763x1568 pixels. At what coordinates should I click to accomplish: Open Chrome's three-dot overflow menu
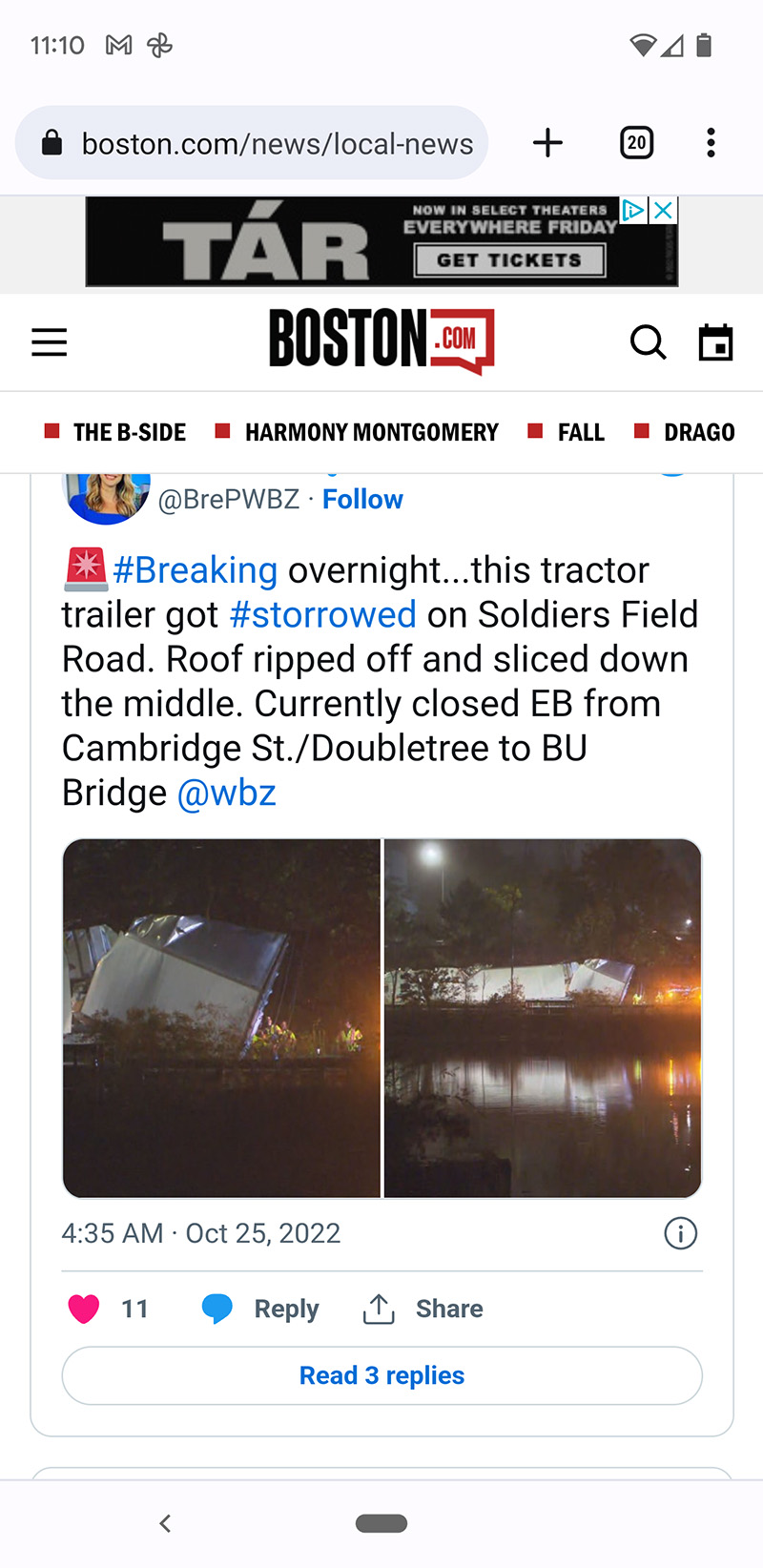[x=711, y=143]
